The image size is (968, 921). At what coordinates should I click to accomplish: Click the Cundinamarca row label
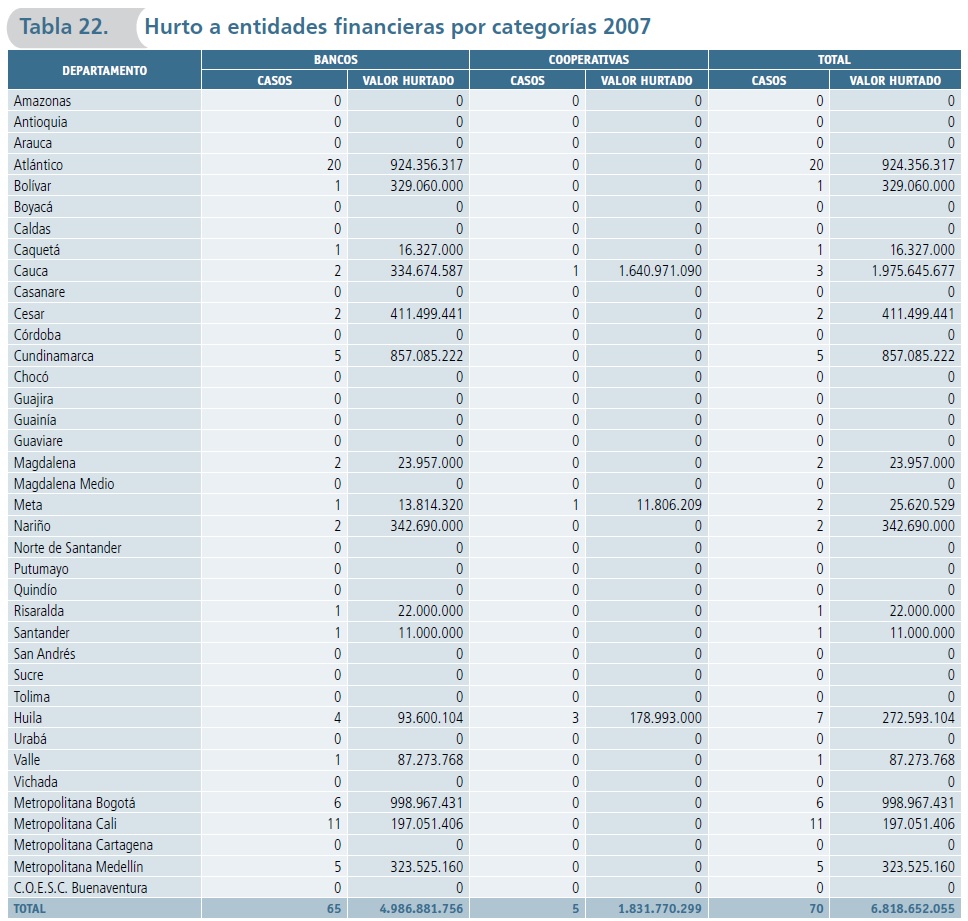click(x=54, y=356)
